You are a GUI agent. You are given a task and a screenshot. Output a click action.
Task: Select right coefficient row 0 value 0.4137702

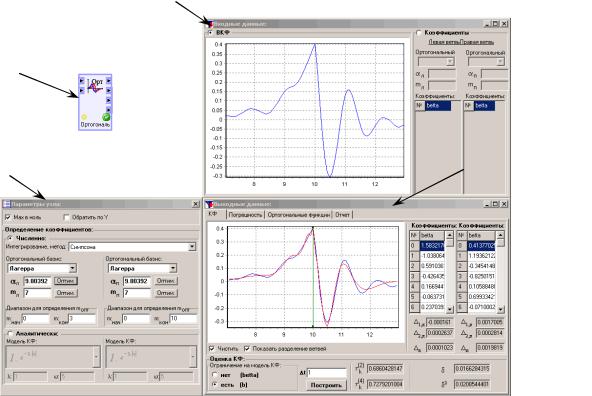481,246
